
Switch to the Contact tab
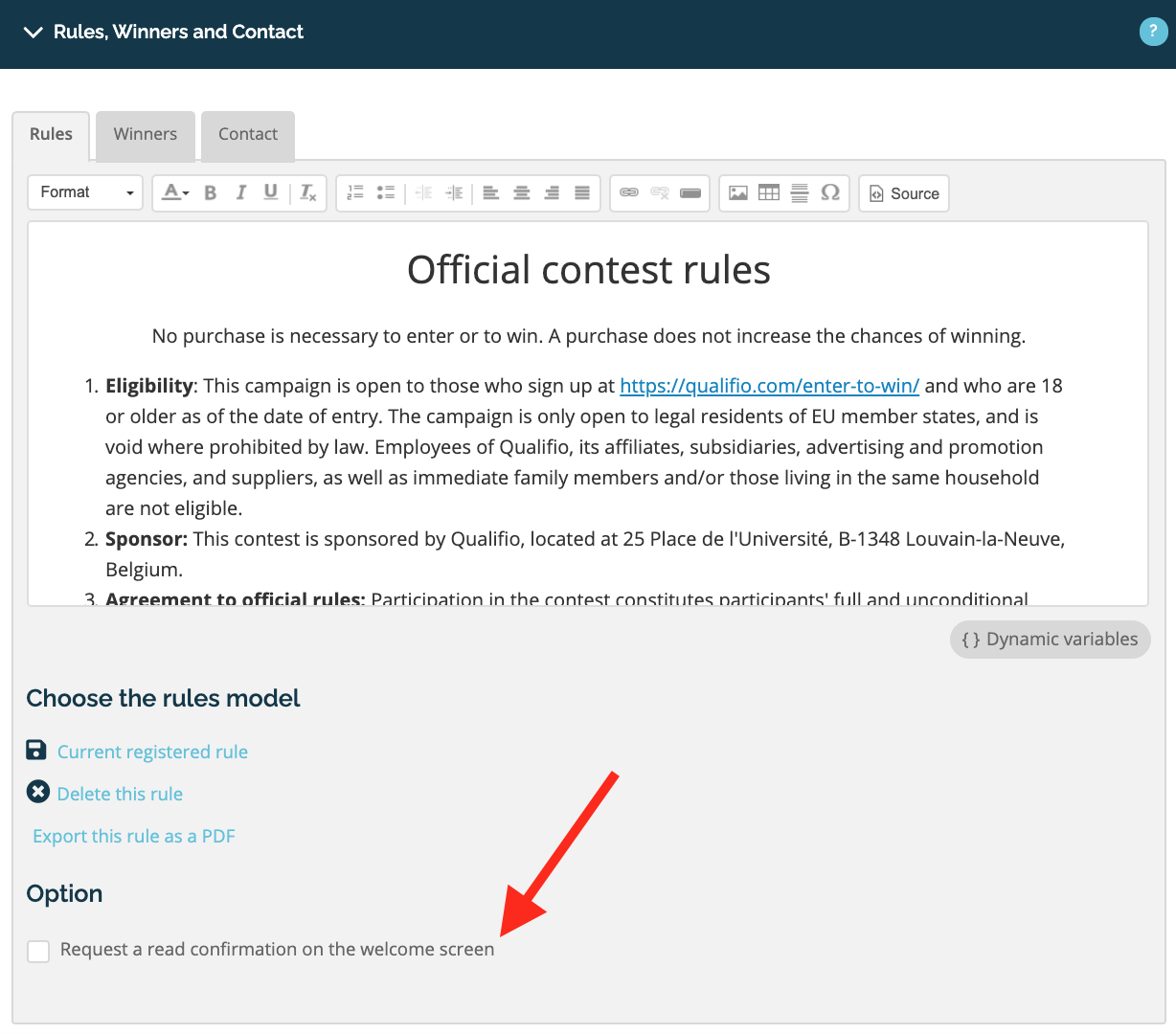point(248,135)
